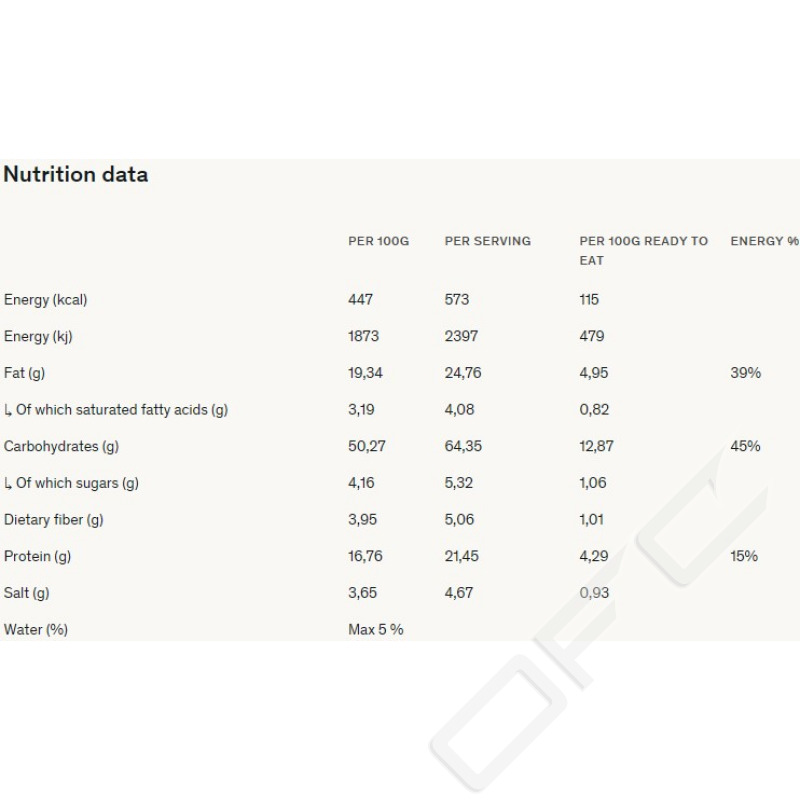Click the sub-item arrow before sugars
Viewport: 800px width, 800px height.
(x=8, y=483)
